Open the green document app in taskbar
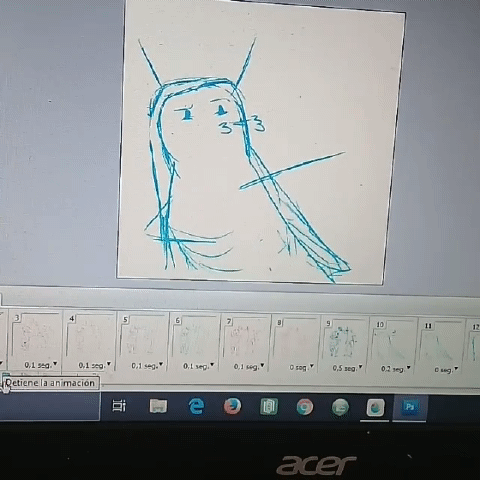Image resolution: width=480 pixels, height=480 pixels. pos(269,406)
